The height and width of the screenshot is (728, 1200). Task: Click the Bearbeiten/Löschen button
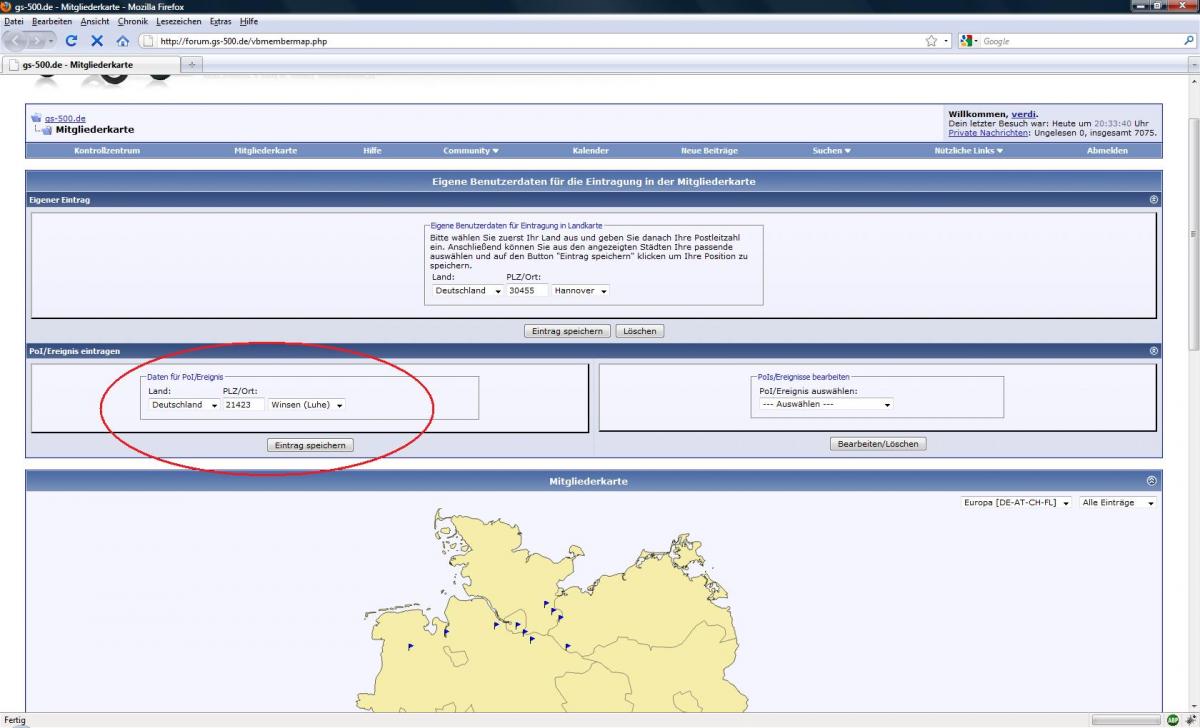[878, 444]
